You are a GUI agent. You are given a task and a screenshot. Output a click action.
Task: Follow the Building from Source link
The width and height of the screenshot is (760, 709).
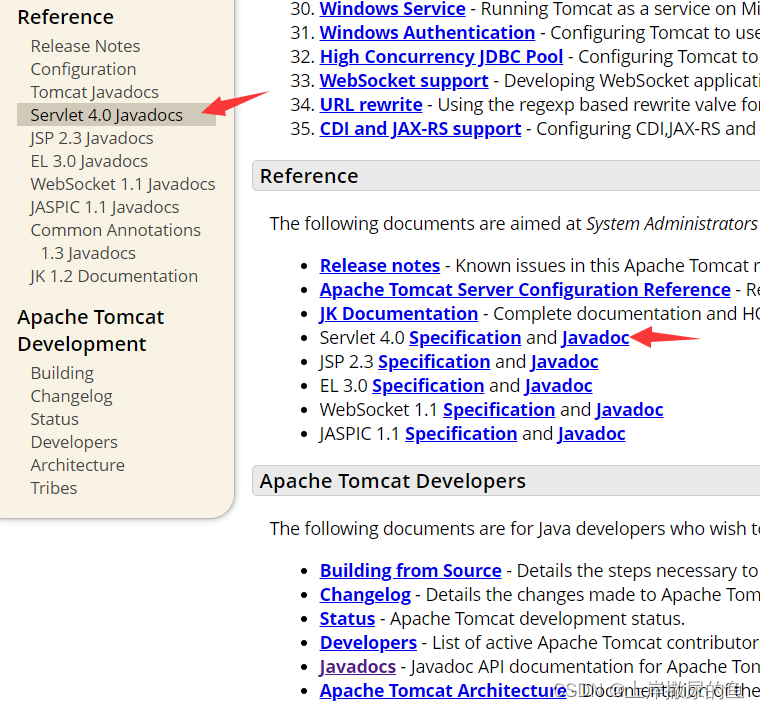coord(411,571)
